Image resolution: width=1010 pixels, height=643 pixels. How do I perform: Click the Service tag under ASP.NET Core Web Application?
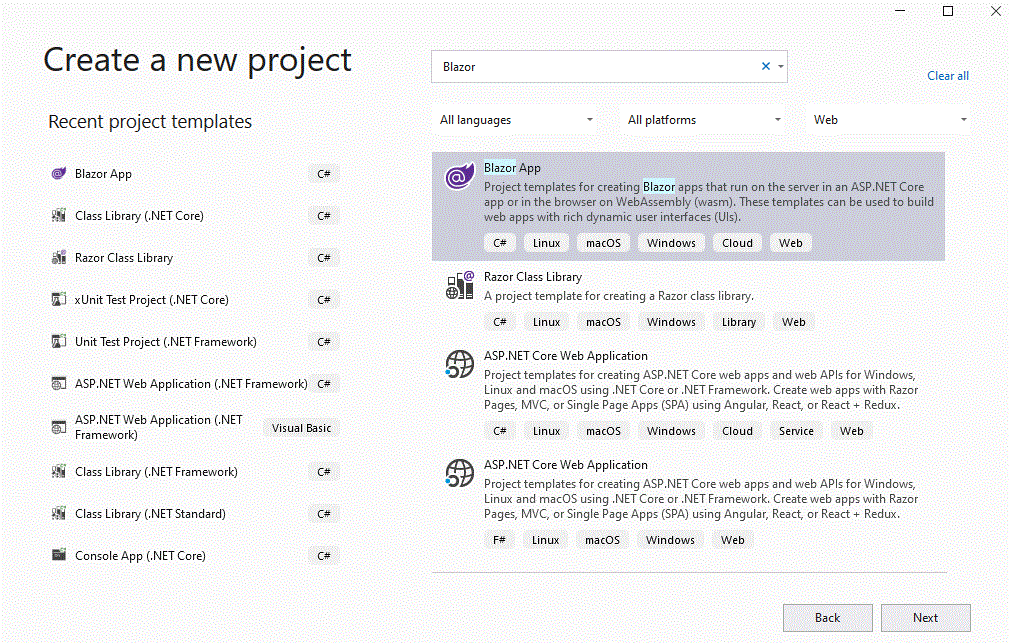(796, 431)
